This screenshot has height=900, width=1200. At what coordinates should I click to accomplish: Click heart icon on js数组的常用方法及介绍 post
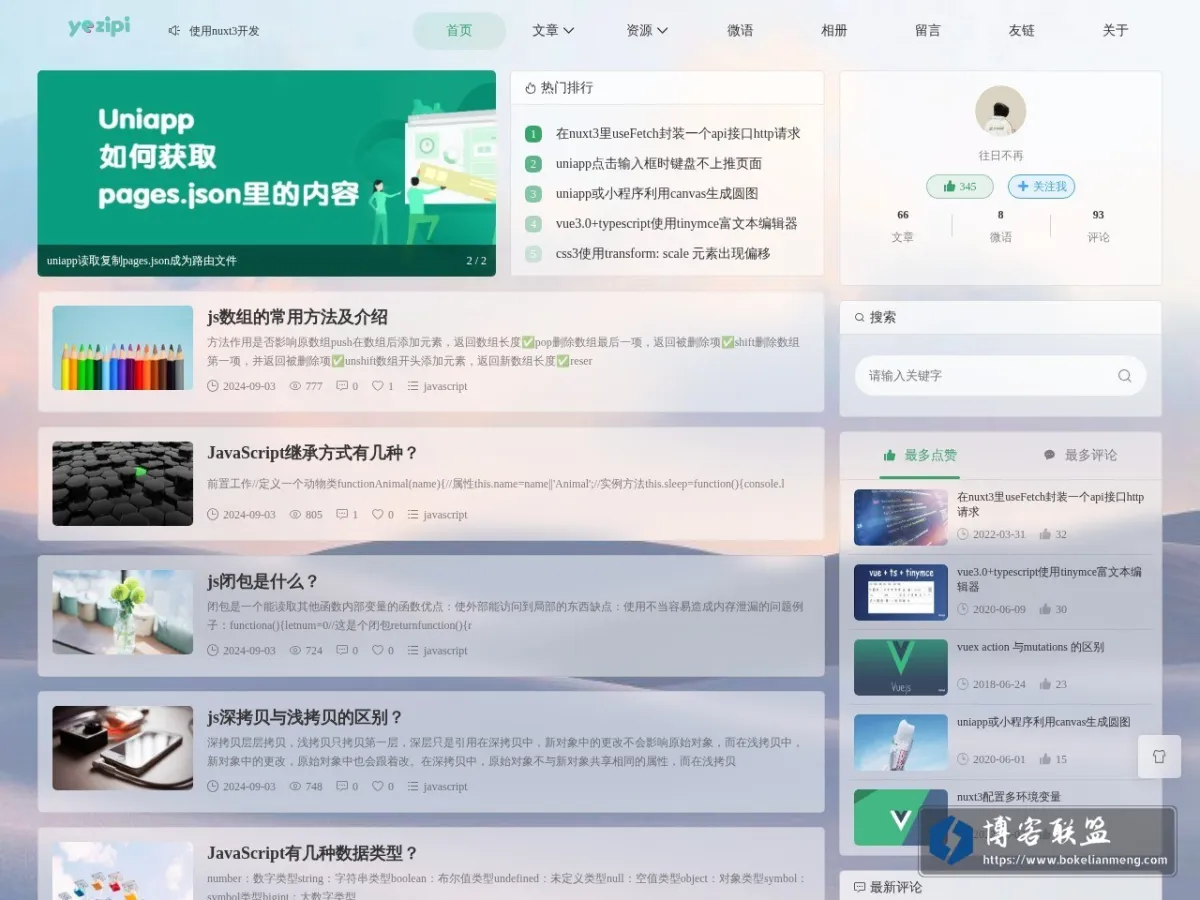pyautogui.click(x=377, y=386)
